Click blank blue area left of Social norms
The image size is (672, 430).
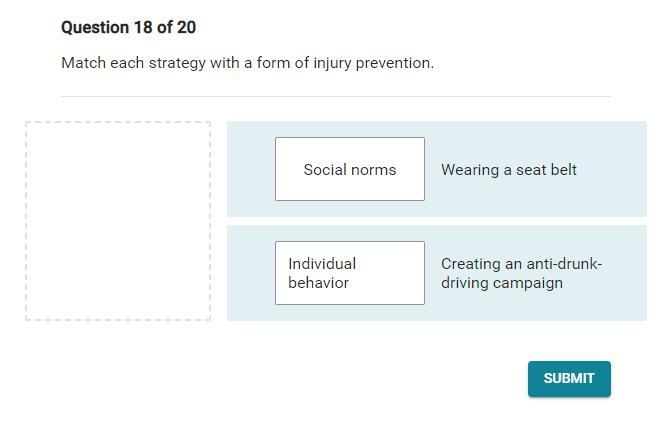click(x=251, y=169)
